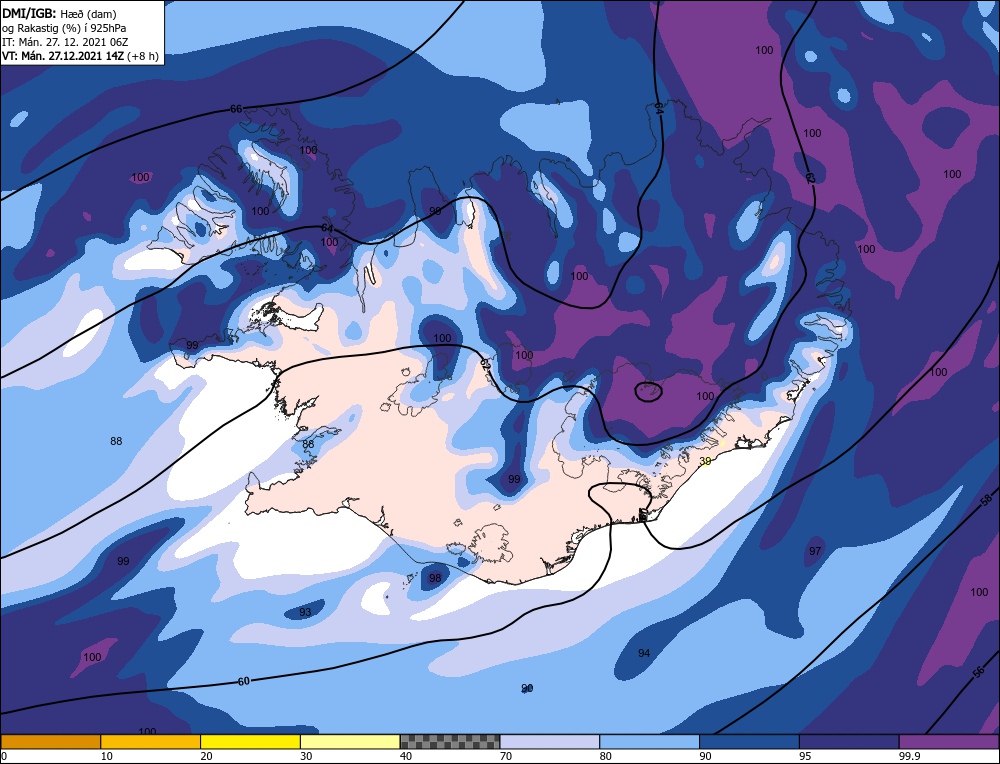Click the legend tick label '10'
The height and width of the screenshot is (764, 1000).
tap(107, 756)
